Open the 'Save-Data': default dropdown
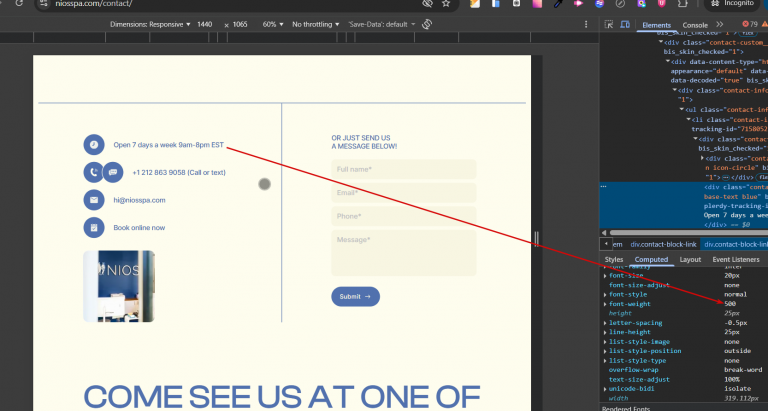 click(x=382, y=24)
